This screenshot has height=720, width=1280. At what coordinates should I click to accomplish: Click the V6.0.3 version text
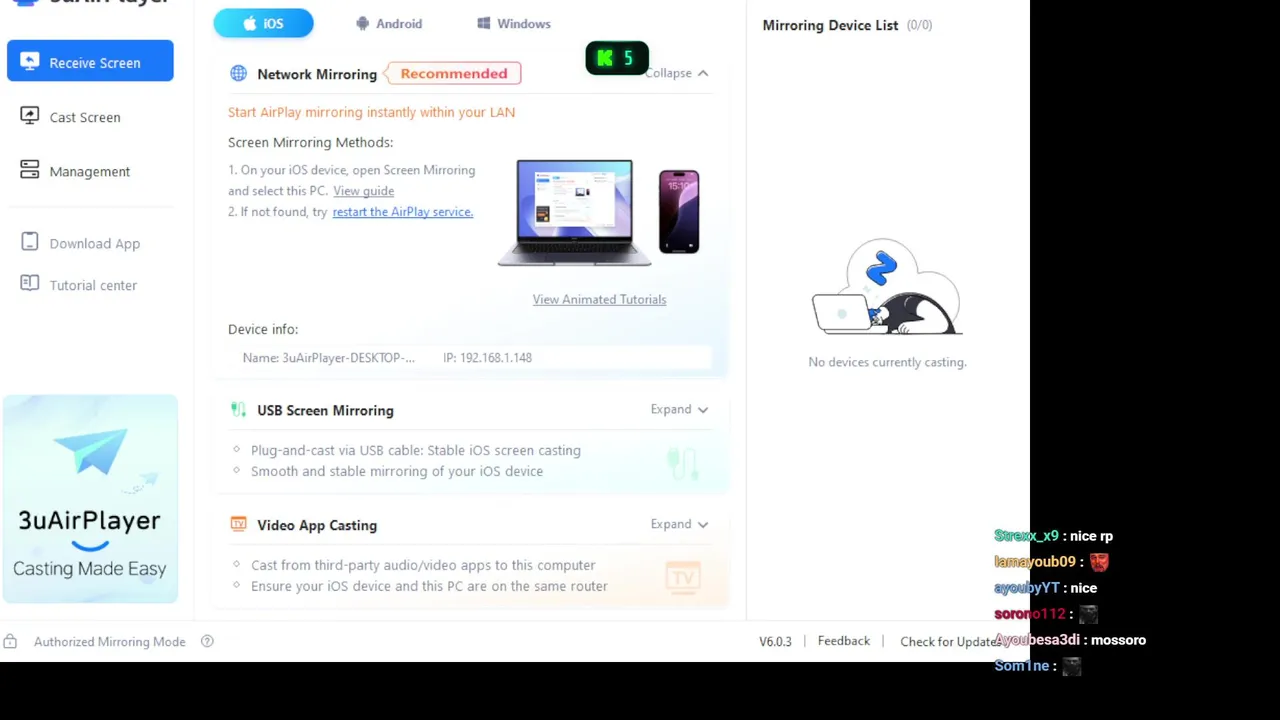pos(775,641)
